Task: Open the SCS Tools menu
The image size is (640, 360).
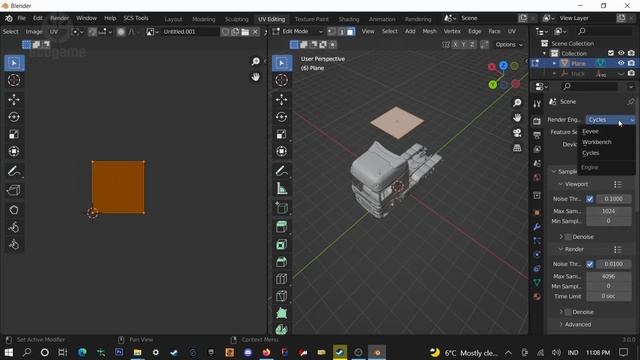Action: 136,18
